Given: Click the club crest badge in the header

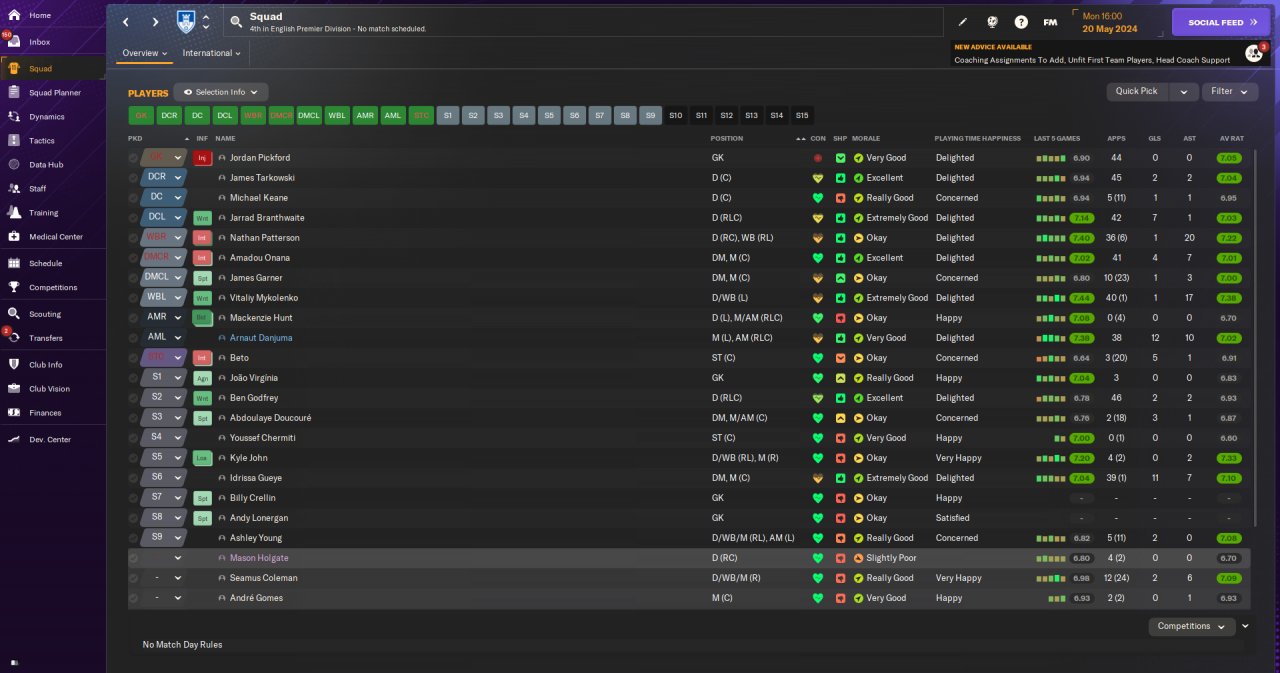Looking at the screenshot, I should 186,22.
